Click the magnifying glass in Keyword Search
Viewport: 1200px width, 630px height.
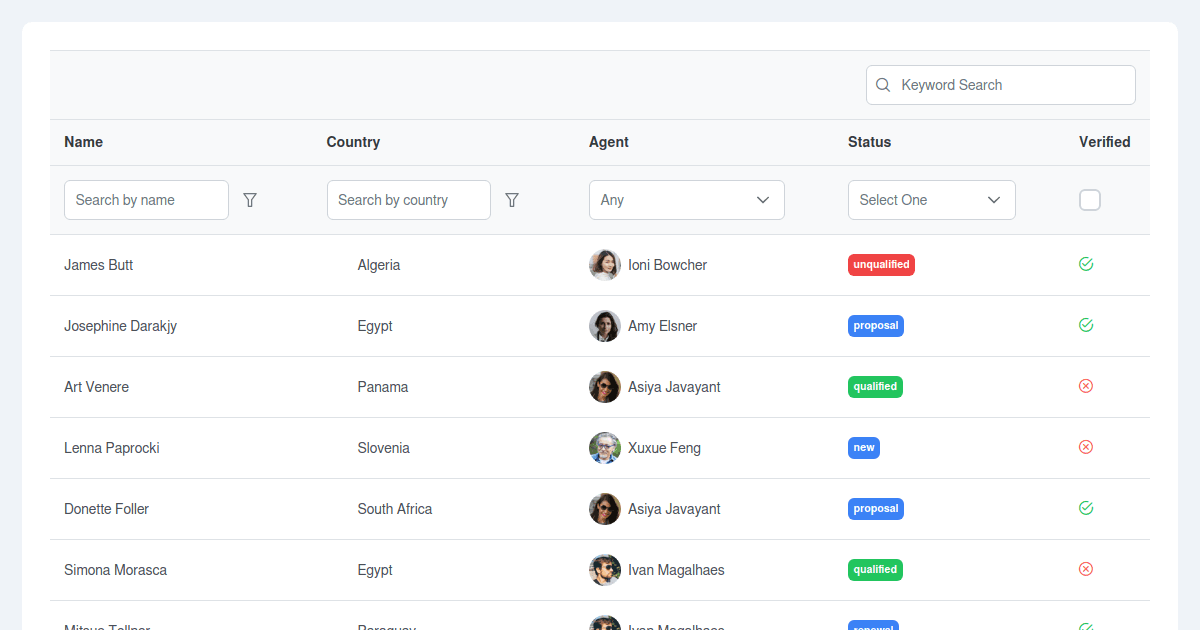(883, 85)
